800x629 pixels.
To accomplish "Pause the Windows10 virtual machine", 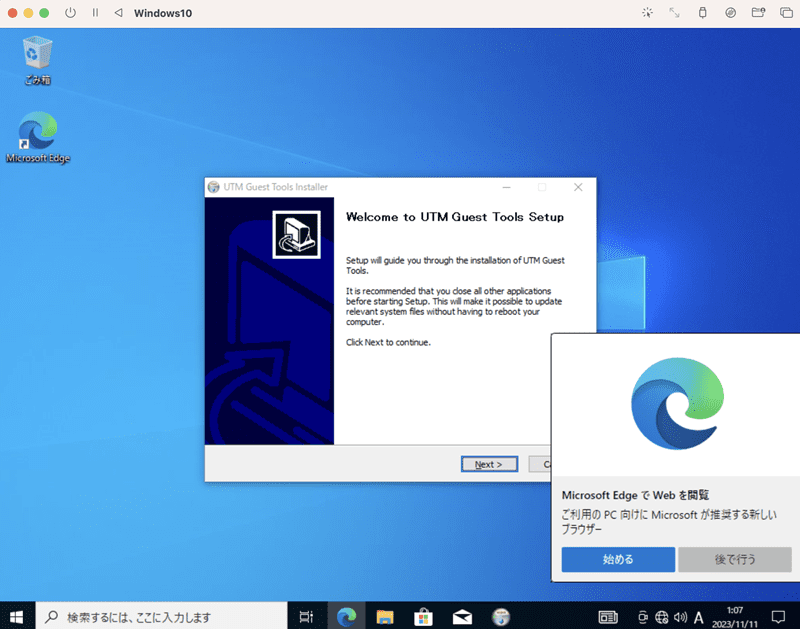I will [95, 13].
